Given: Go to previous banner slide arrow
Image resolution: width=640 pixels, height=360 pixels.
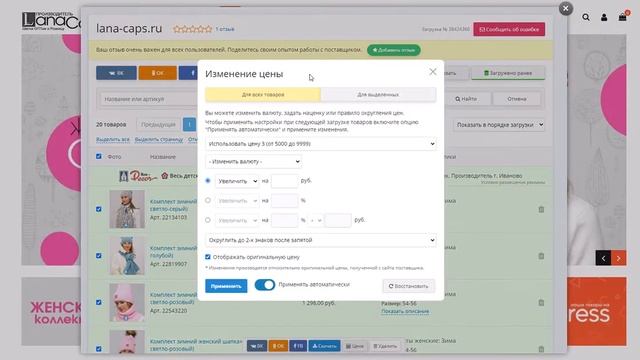Looking at the screenshot, I should click(603, 258).
